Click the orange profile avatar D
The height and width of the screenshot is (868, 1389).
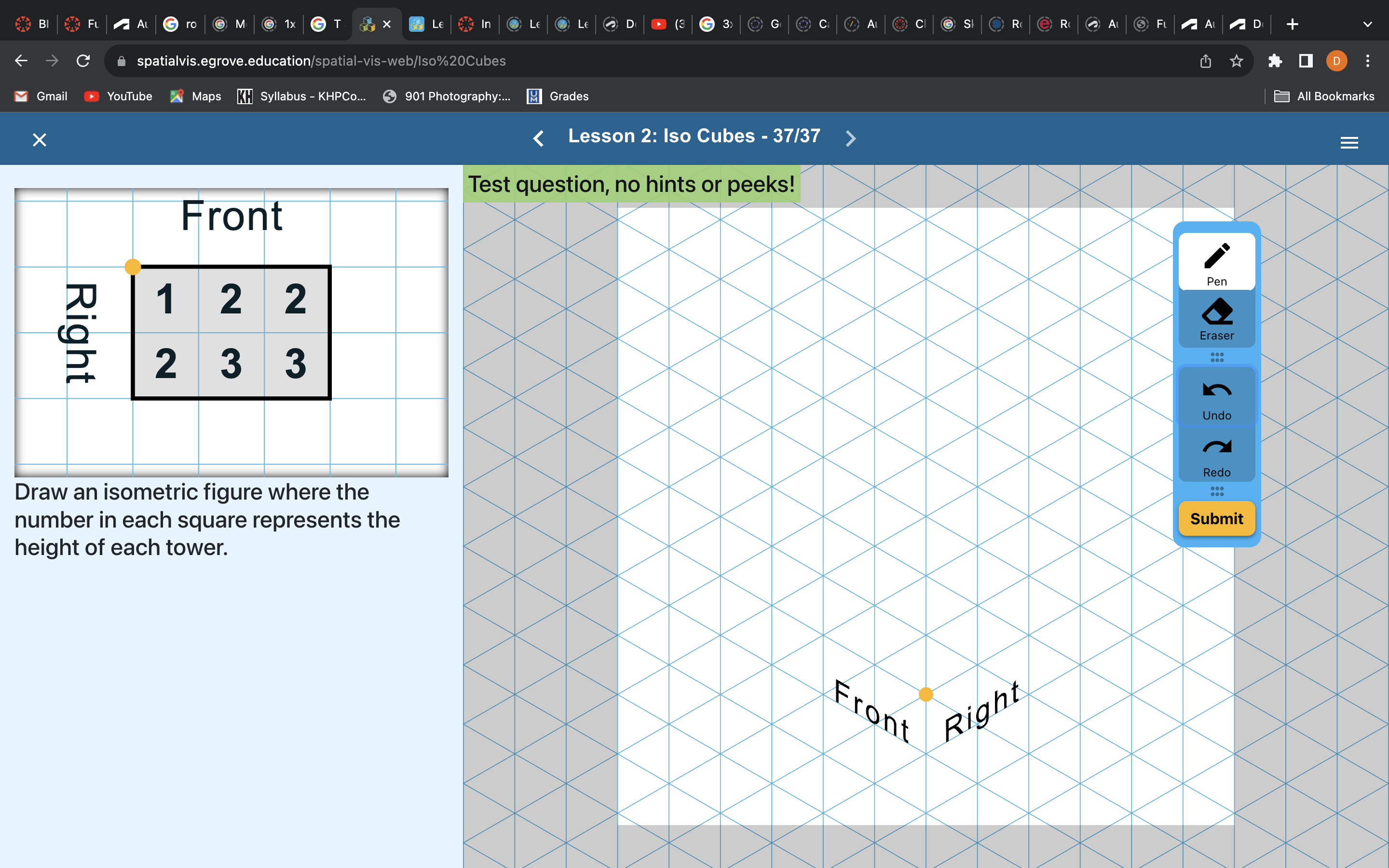point(1336,60)
